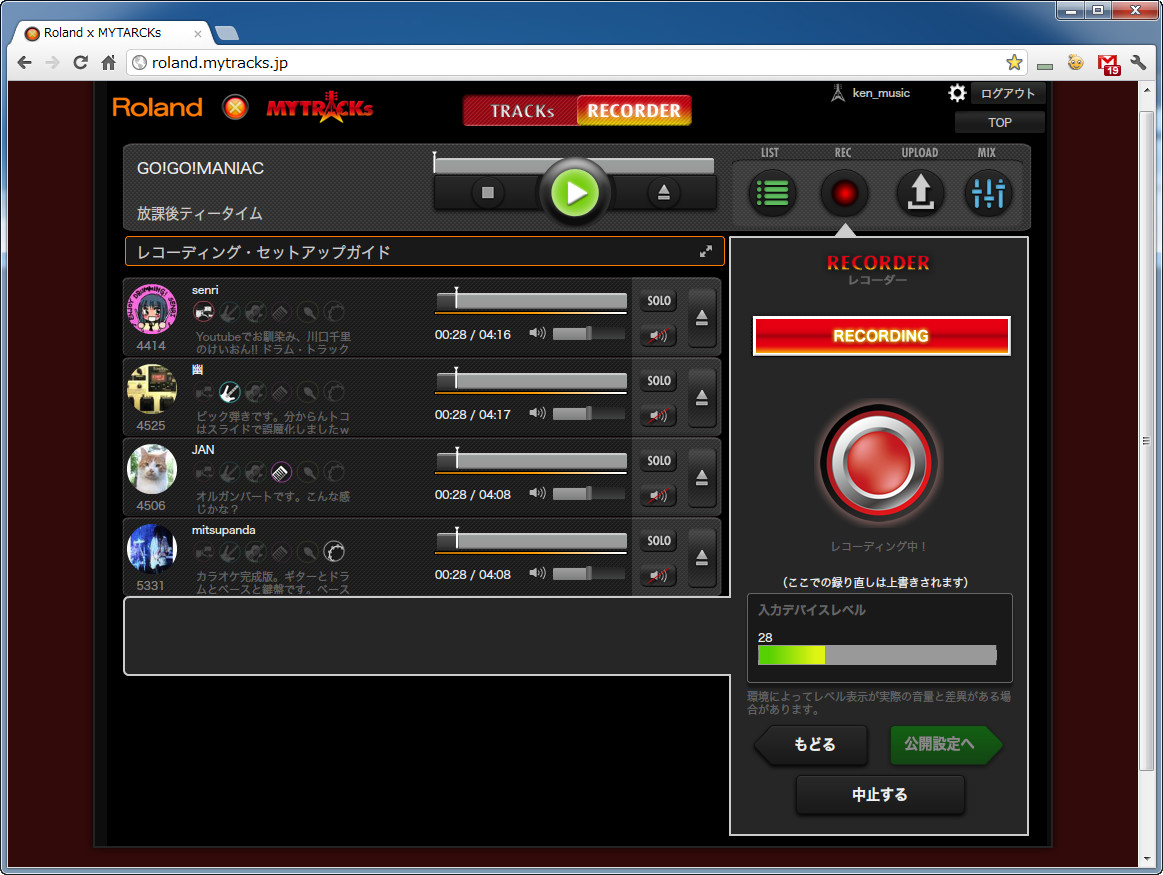Click the dimmed guitar icon on JAN's track

coord(230,472)
